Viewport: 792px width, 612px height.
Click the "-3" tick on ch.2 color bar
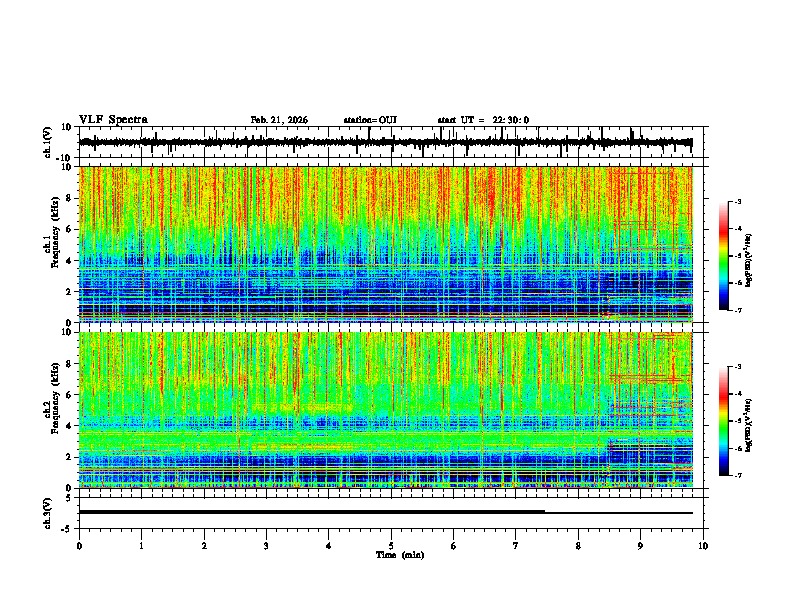737,367
